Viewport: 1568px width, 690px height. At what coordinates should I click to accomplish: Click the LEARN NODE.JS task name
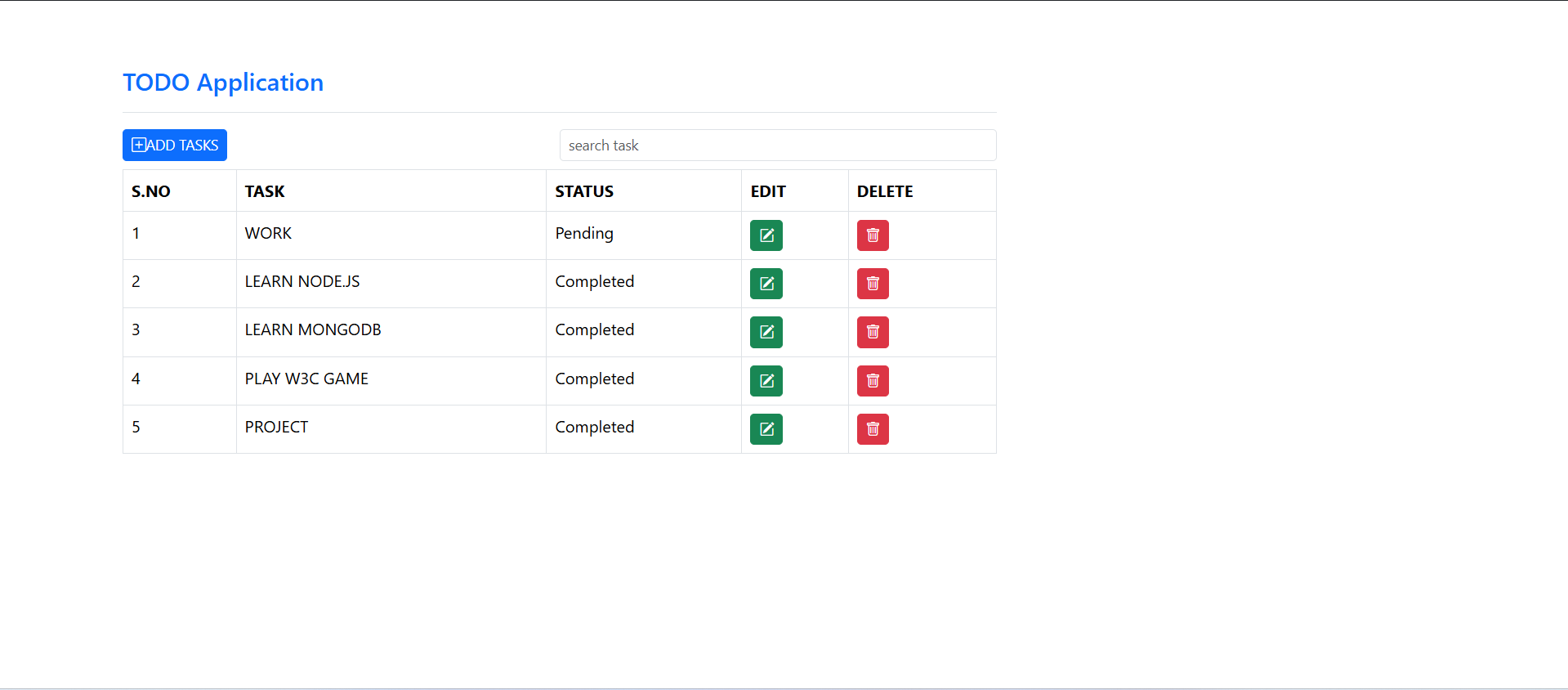[x=302, y=281]
